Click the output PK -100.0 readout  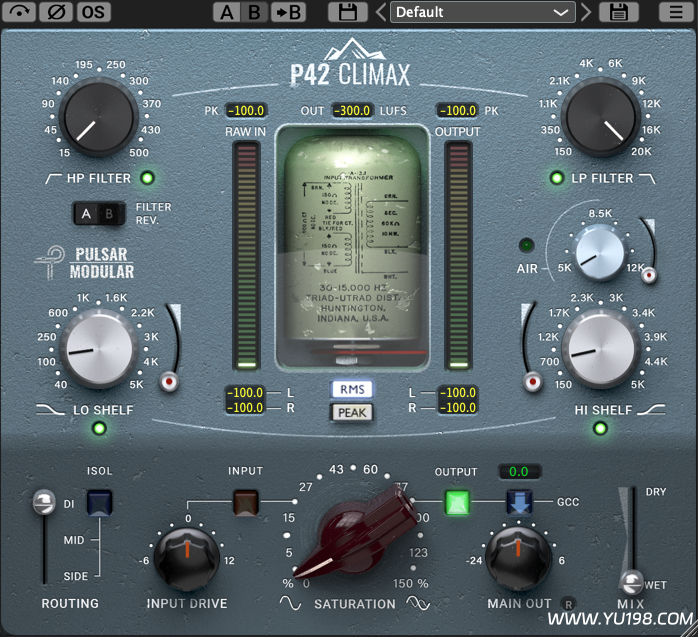pyautogui.click(x=458, y=110)
